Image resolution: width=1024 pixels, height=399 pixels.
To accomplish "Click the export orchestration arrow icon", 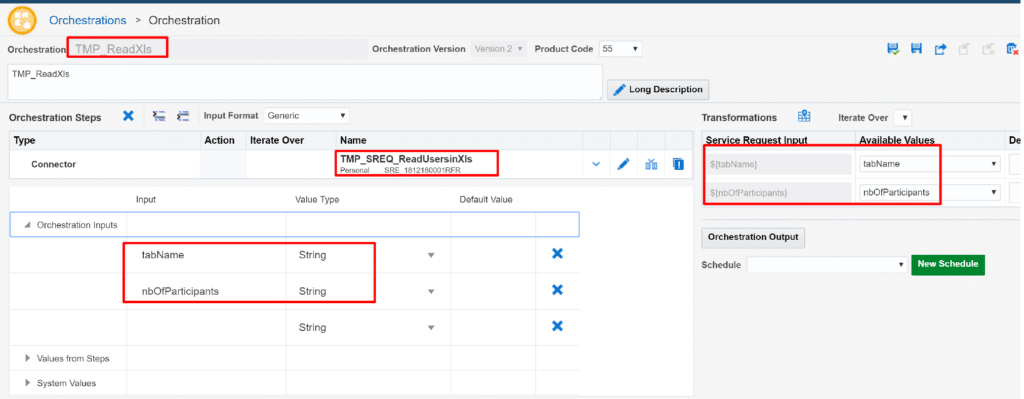I will pyautogui.click(x=940, y=49).
